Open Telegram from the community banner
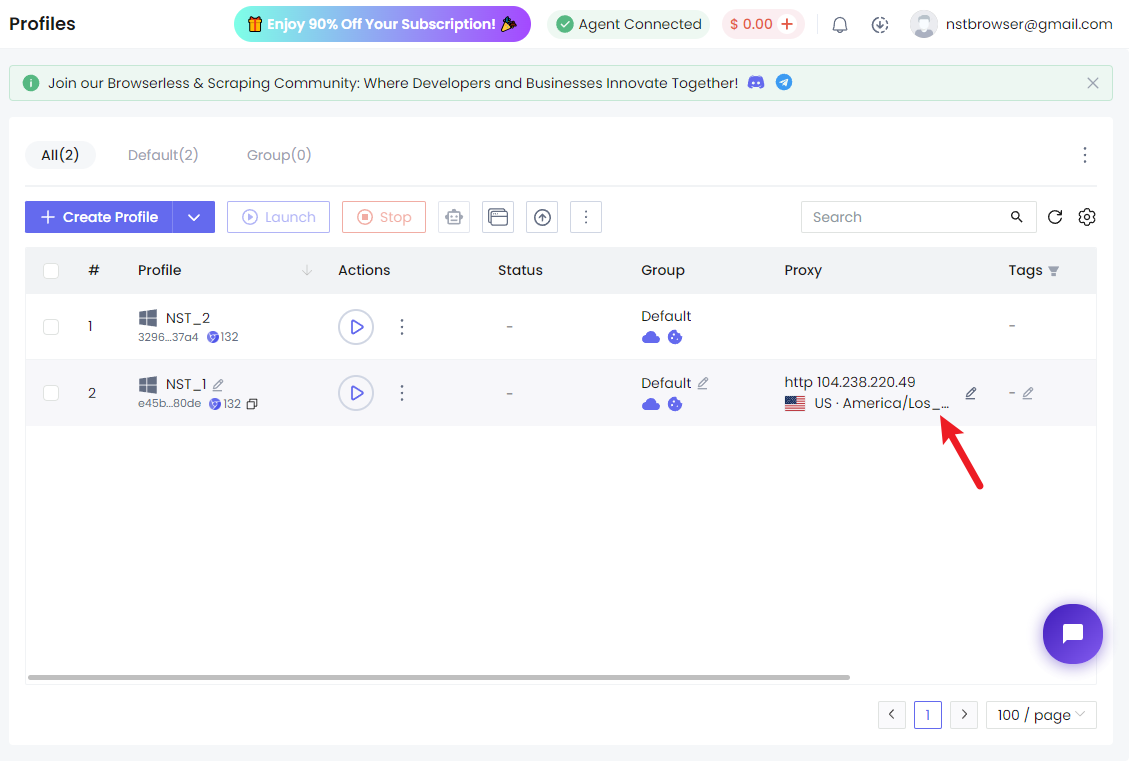Image resolution: width=1129 pixels, height=761 pixels. [x=784, y=83]
